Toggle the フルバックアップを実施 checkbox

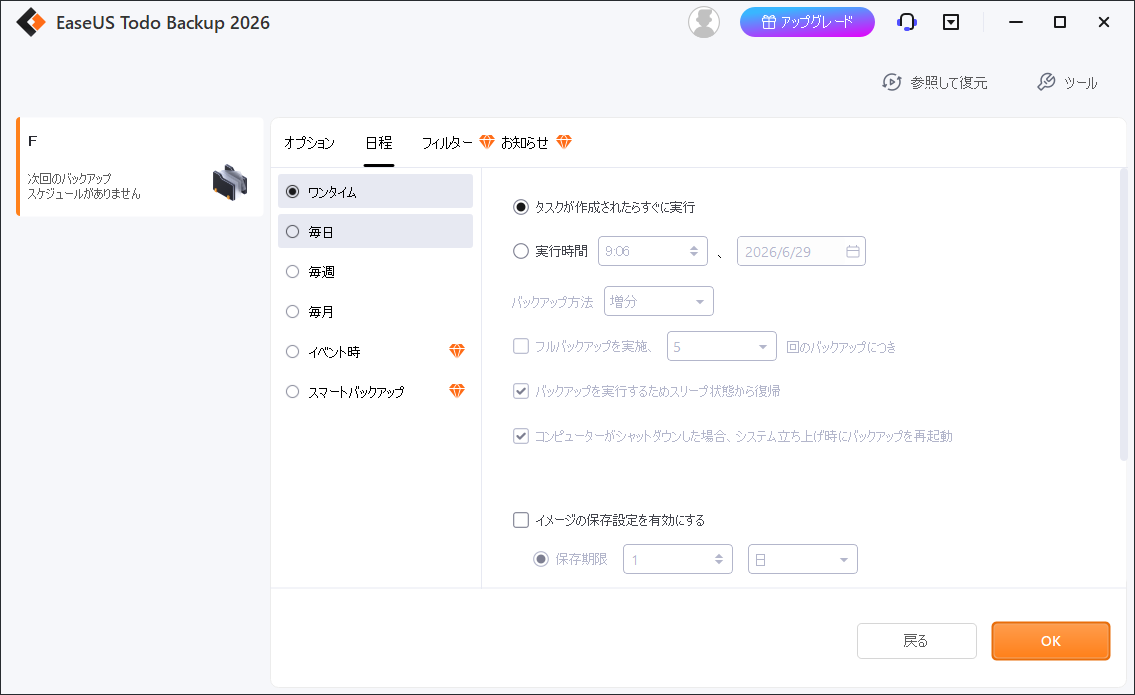(x=520, y=346)
